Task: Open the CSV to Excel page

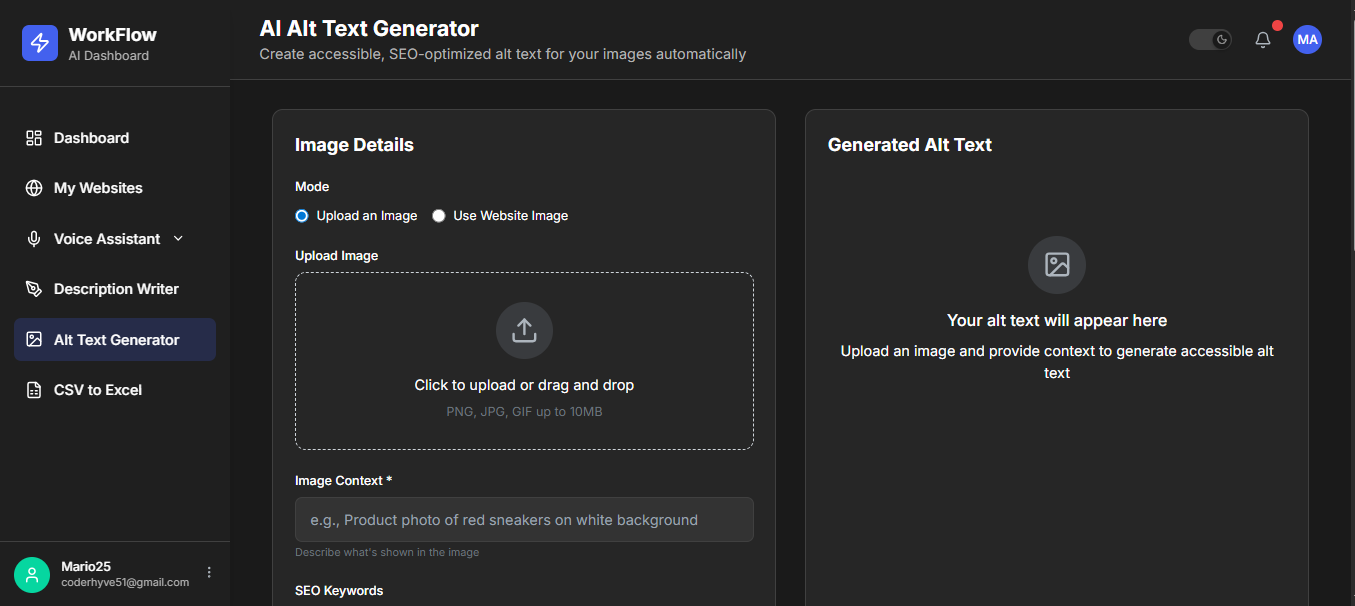Action: [98, 390]
